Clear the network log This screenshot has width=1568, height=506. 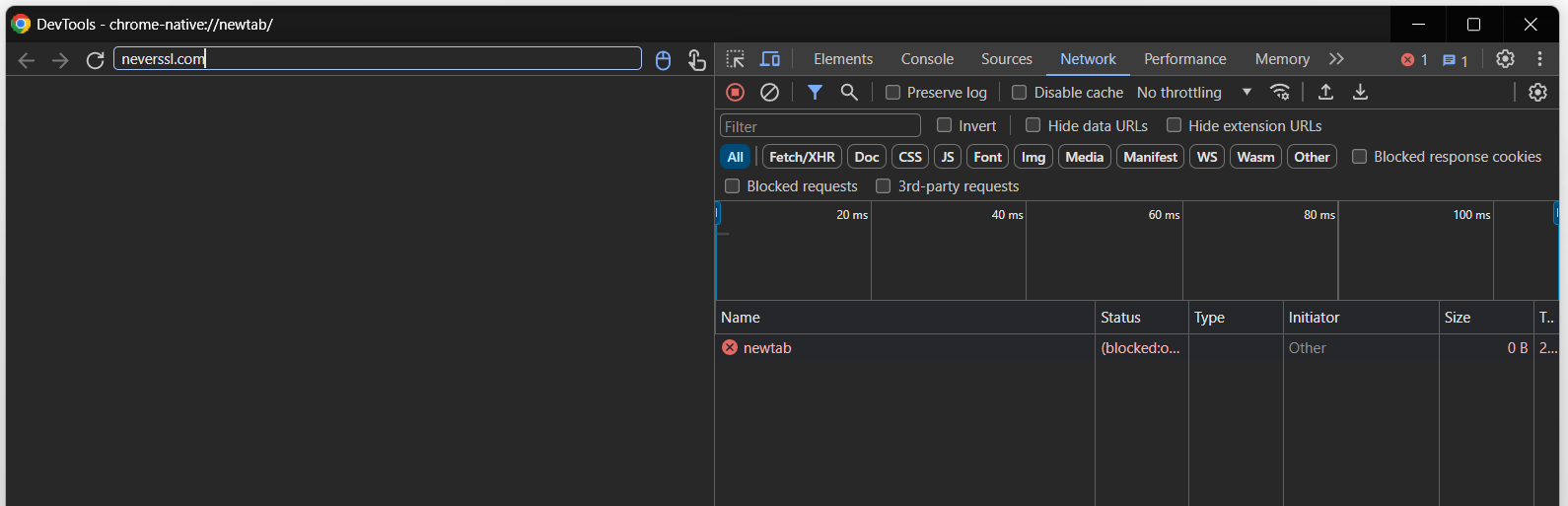coord(769,92)
